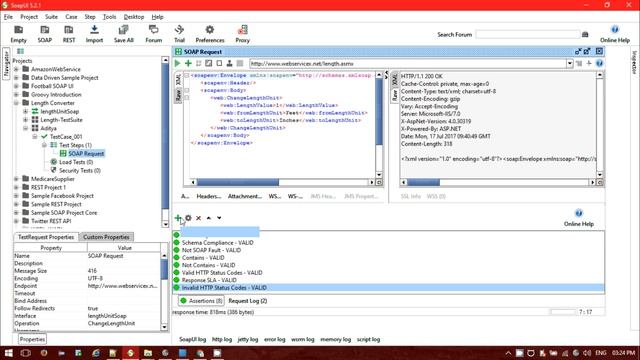Screen dimensions: 640x360
Task: Select Load Tests (0) node
Action: point(76,162)
